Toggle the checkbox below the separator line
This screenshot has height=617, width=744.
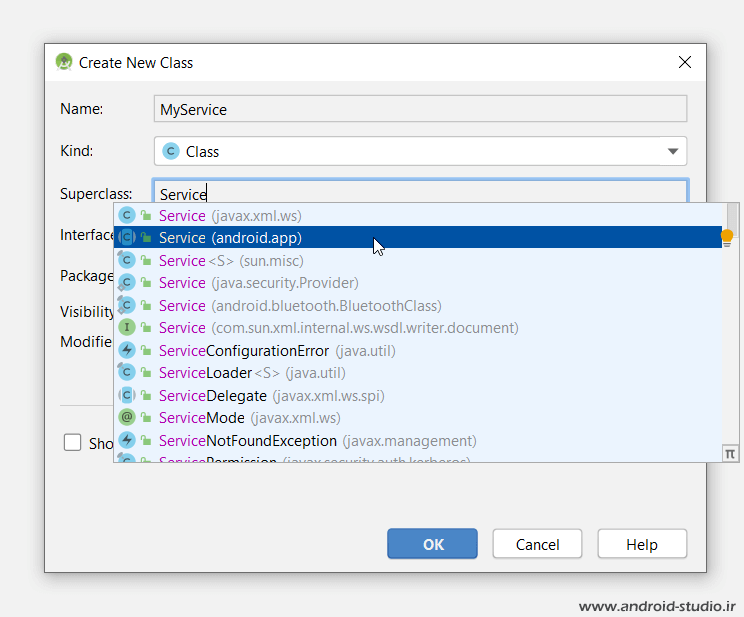pos(73,443)
